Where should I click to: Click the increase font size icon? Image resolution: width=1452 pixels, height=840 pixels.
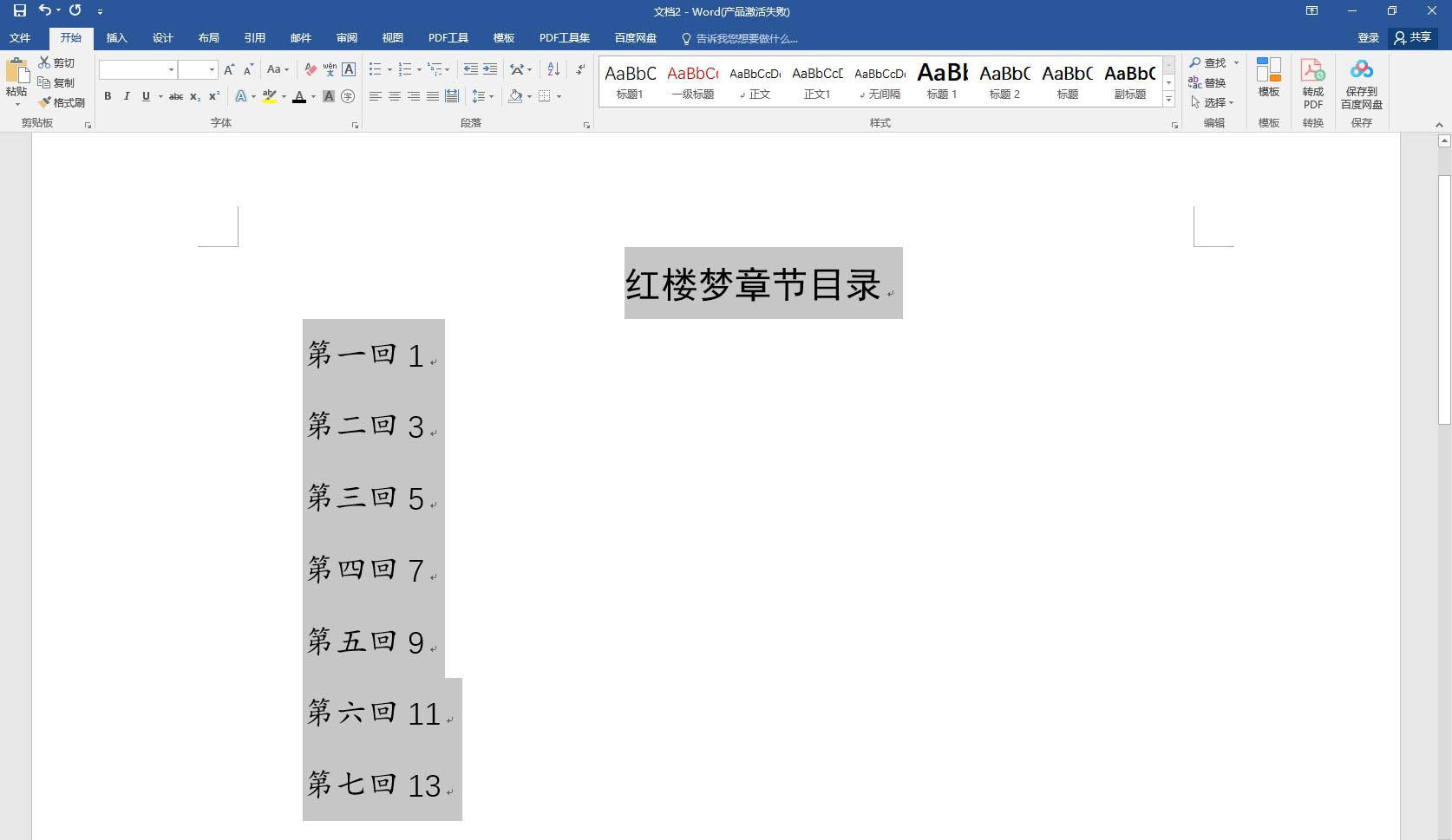click(229, 69)
